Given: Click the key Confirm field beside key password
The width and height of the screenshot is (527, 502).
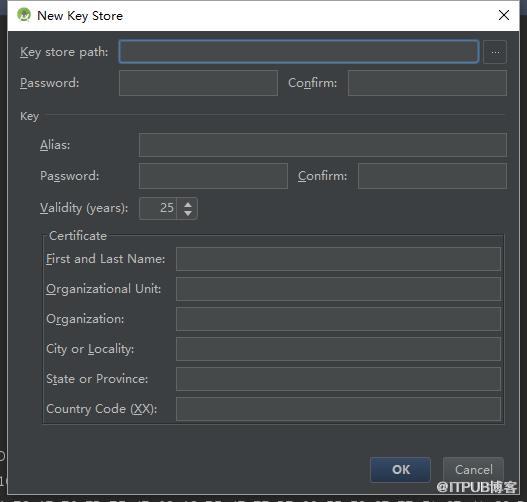Looking at the screenshot, I should (x=432, y=176).
